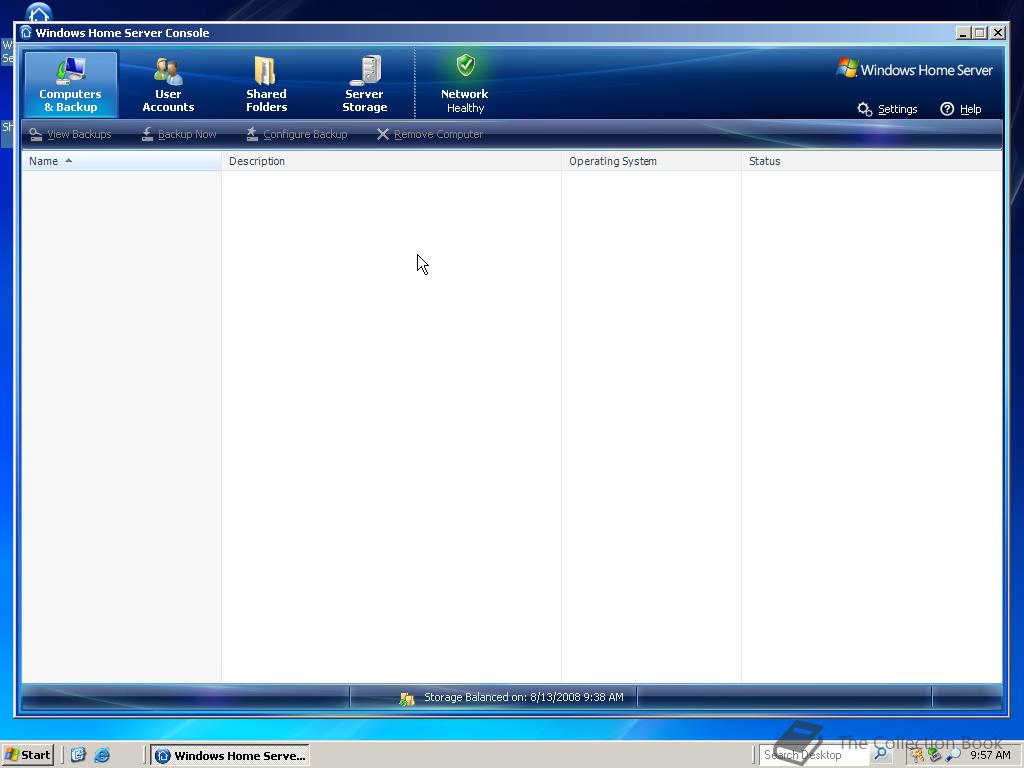
Task: Launch Internet Explorer from Quick Launch
Action: pos(102,756)
